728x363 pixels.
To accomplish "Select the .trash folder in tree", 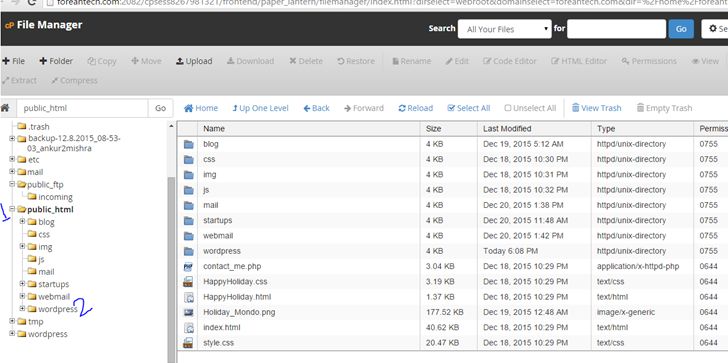I will click(x=33, y=126).
